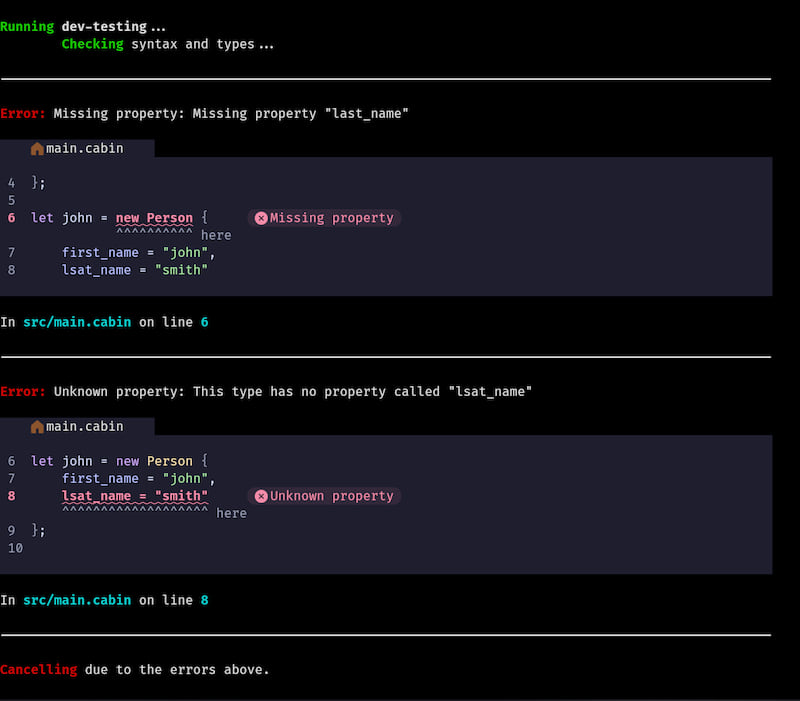Image resolution: width=800 pixels, height=701 pixels.
Task: Click highlighted line number 6 in first snippet
Action: pyautogui.click(x=11, y=218)
